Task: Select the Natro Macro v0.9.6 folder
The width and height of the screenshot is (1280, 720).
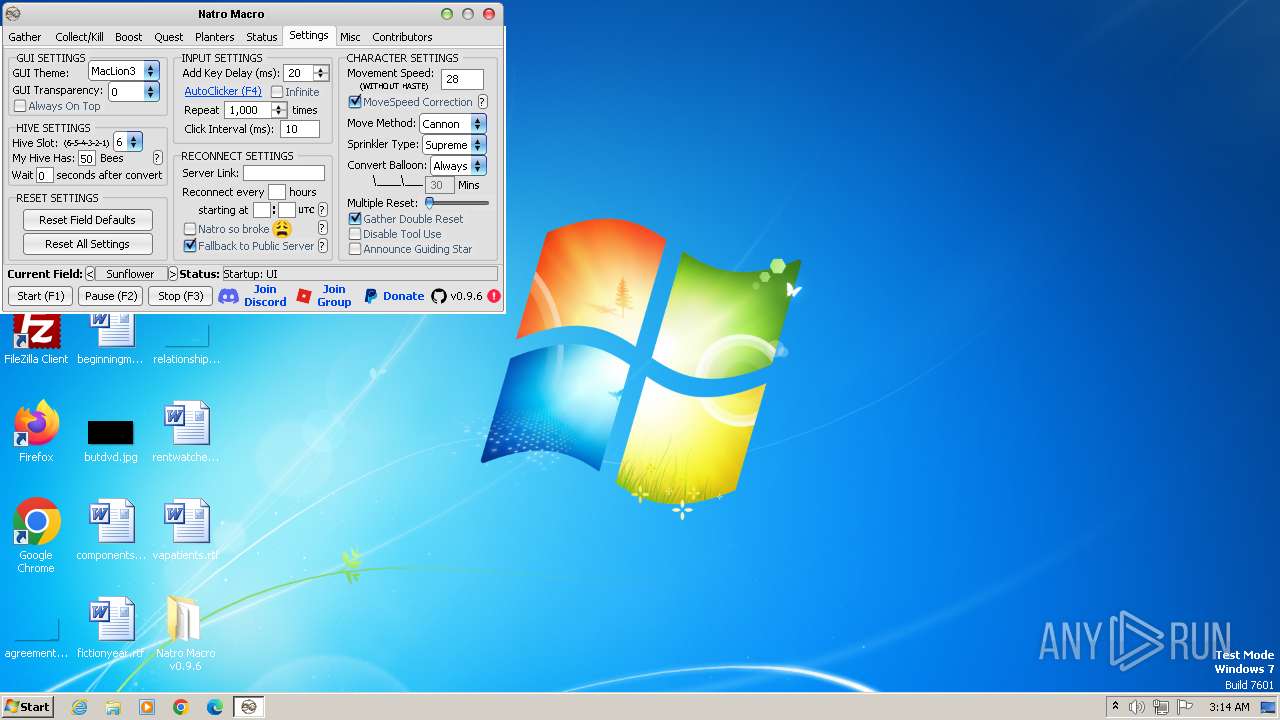Action: [x=185, y=633]
